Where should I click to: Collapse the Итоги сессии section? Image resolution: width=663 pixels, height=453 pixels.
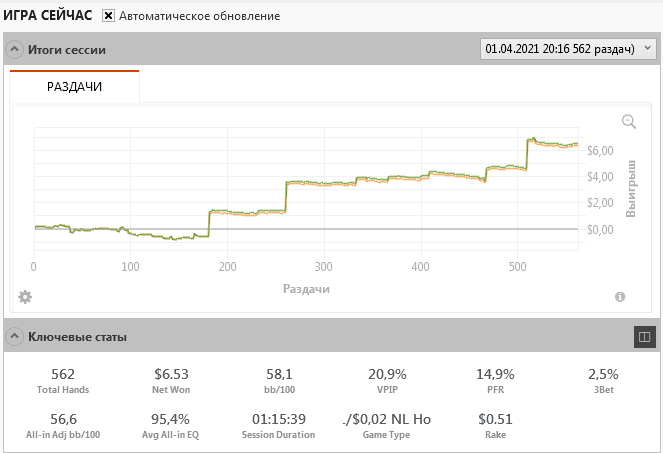click(x=15, y=49)
